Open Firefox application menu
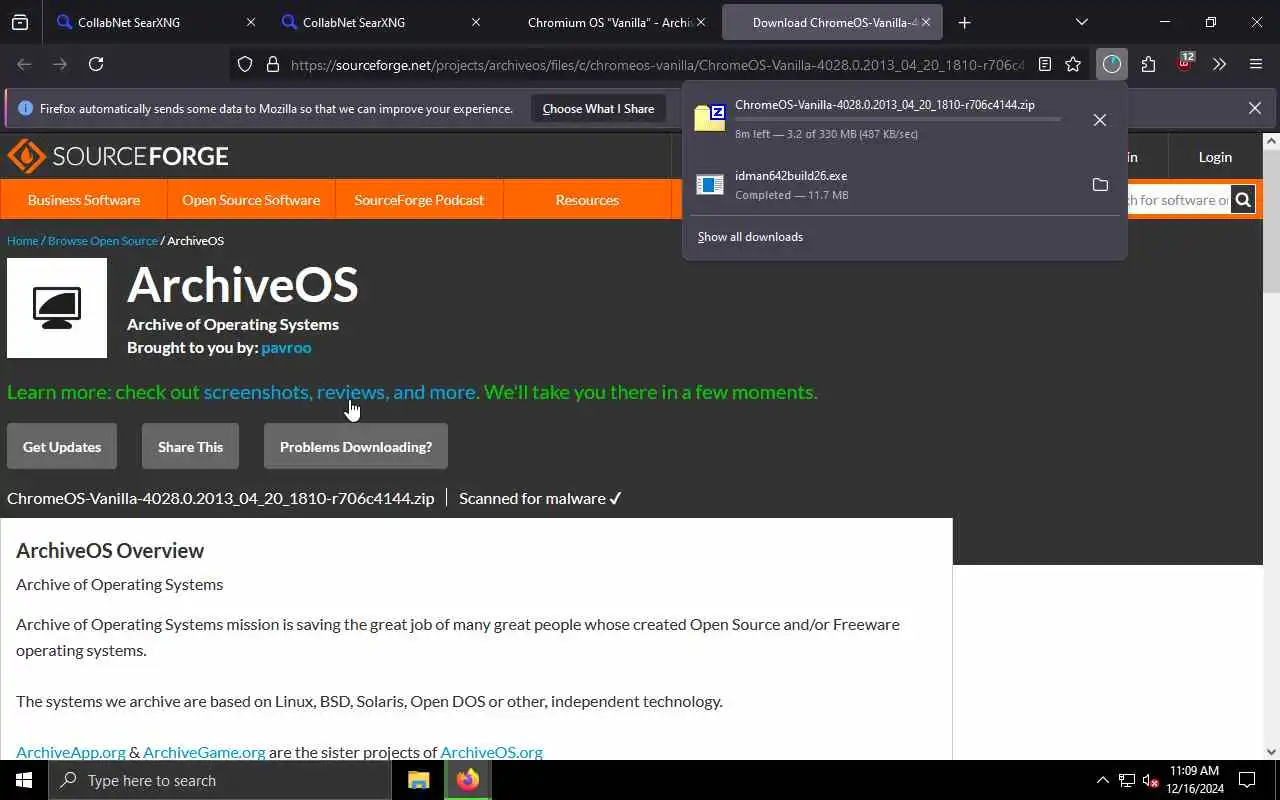 pyautogui.click(x=1256, y=64)
